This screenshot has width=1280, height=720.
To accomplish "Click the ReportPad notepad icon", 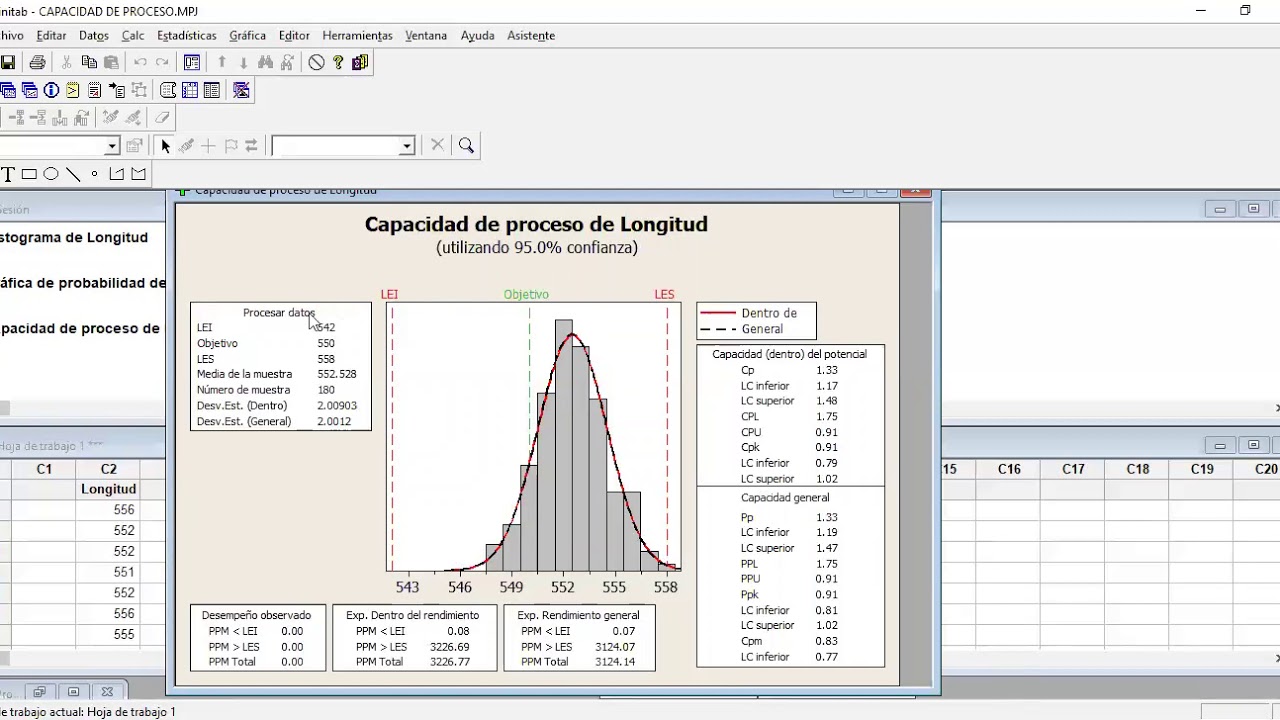I will [x=95, y=90].
